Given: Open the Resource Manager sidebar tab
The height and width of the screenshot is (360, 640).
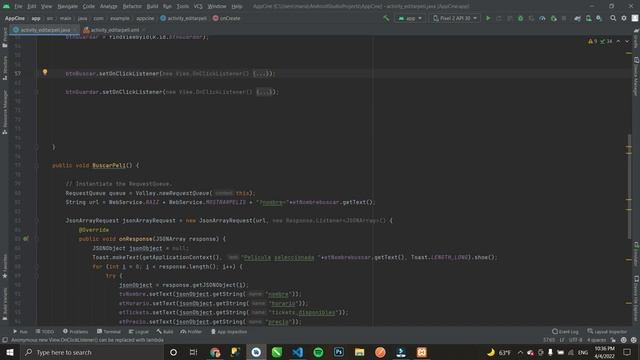Looking at the screenshot, I should (x=5, y=112).
